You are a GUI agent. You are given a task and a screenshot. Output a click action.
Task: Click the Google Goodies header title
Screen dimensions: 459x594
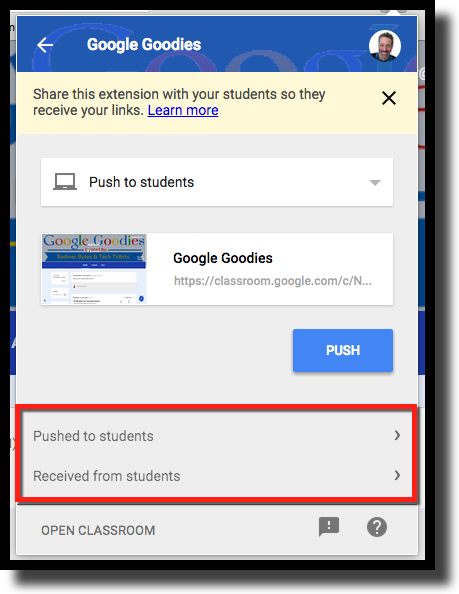coord(144,45)
